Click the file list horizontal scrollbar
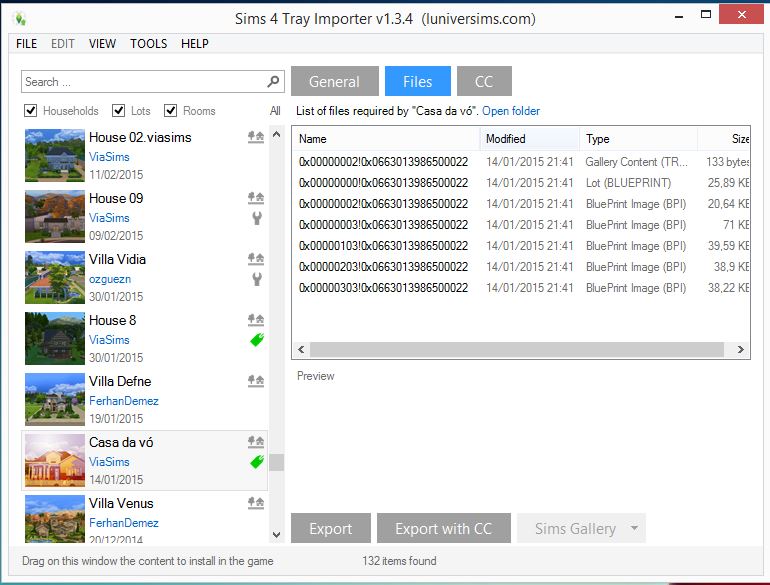770x585 pixels. tap(517, 349)
